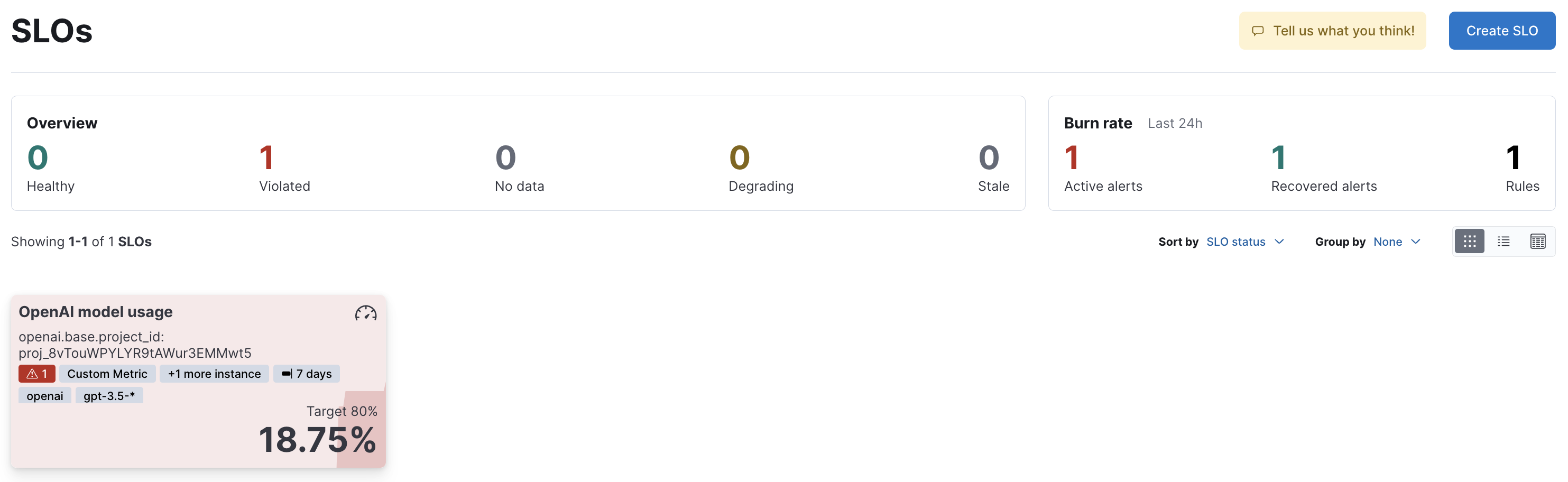Open the Sort by SLO status dropdown
This screenshot has width=1568, height=482.
(1235, 242)
